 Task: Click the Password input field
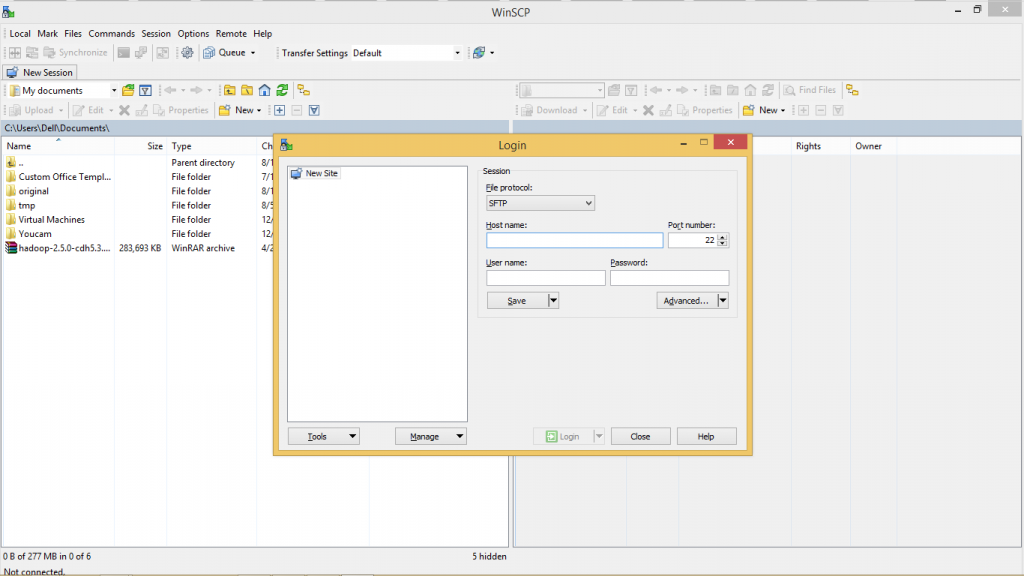(x=669, y=278)
